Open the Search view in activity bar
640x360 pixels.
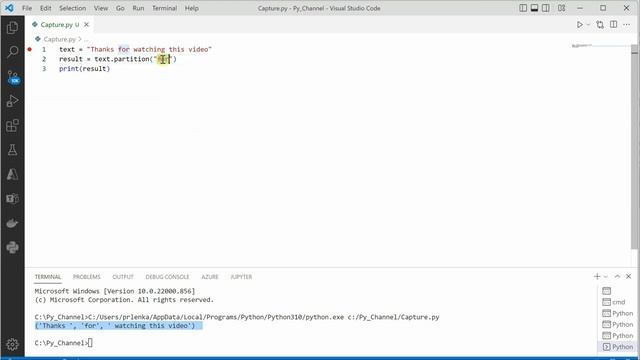(x=12, y=52)
